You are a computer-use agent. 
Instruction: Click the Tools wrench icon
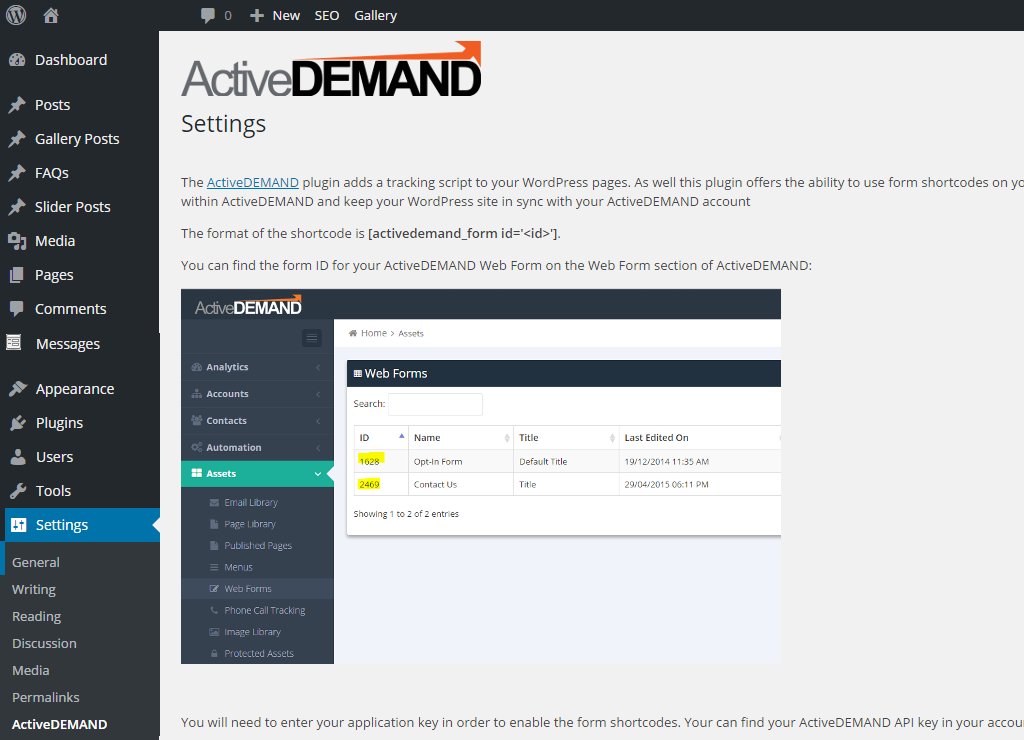(18, 491)
